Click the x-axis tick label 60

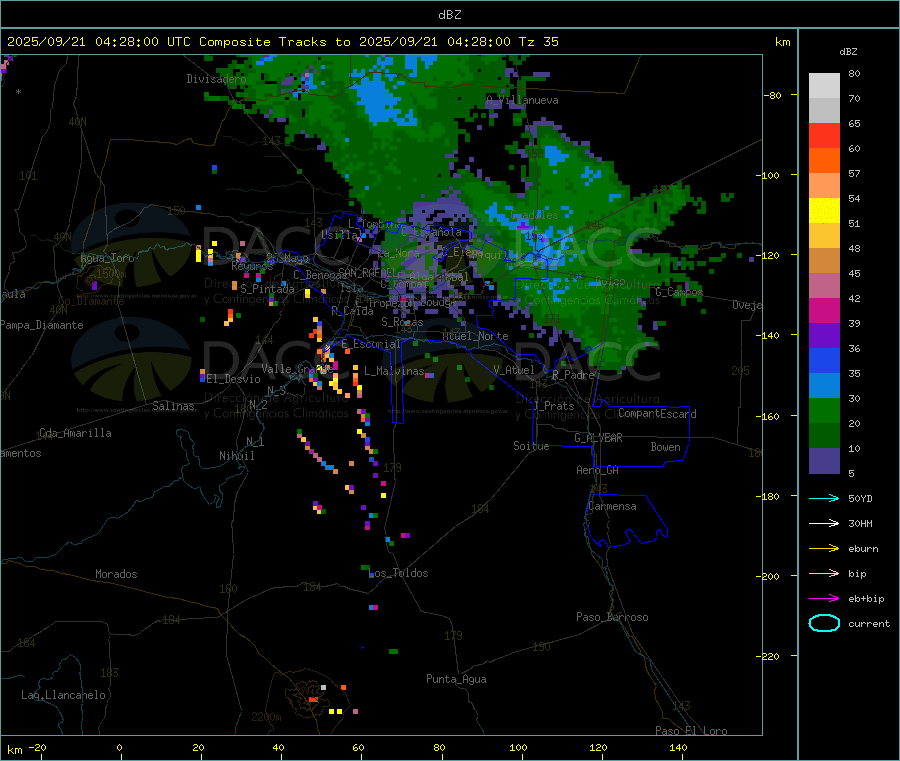(x=358, y=747)
